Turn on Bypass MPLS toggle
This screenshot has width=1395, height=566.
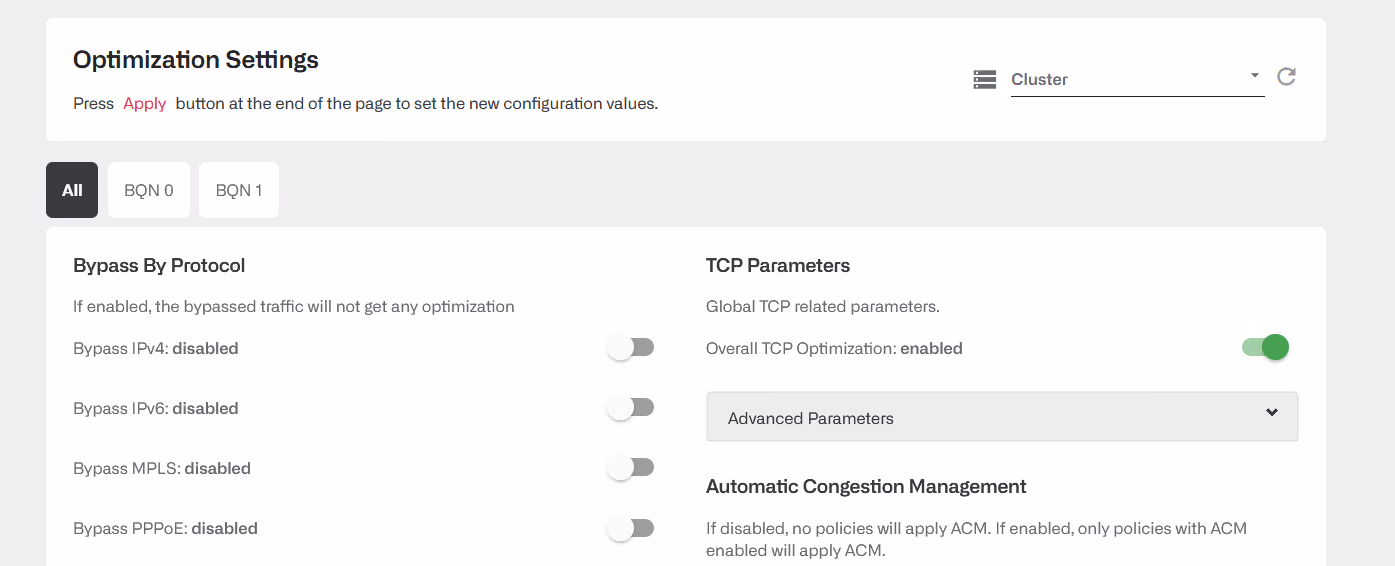coord(630,468)
